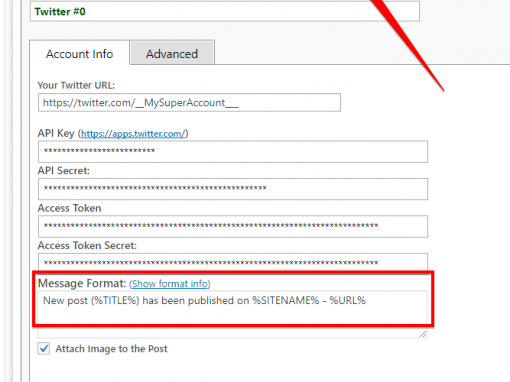Click the 'Message Format:' label
The height and width of the screenshot is (382, 510).
(82, 283)
